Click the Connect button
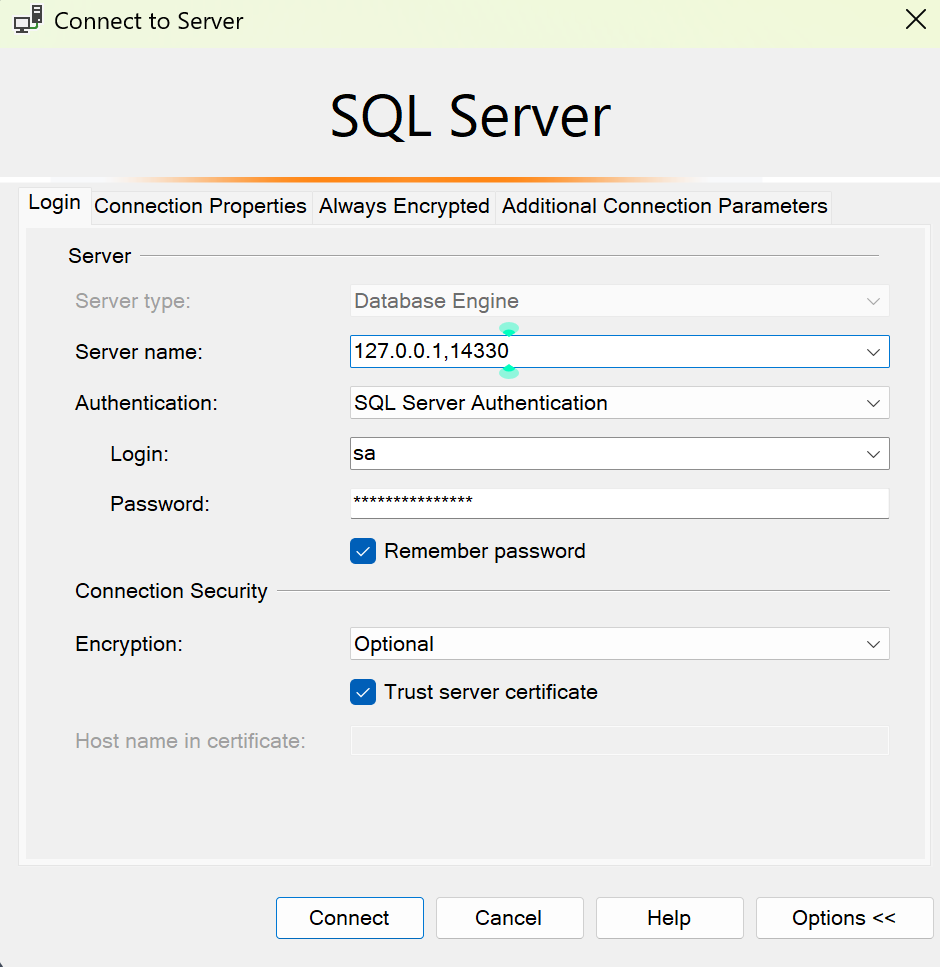This screenshot has height=967, width=940. 350,918
